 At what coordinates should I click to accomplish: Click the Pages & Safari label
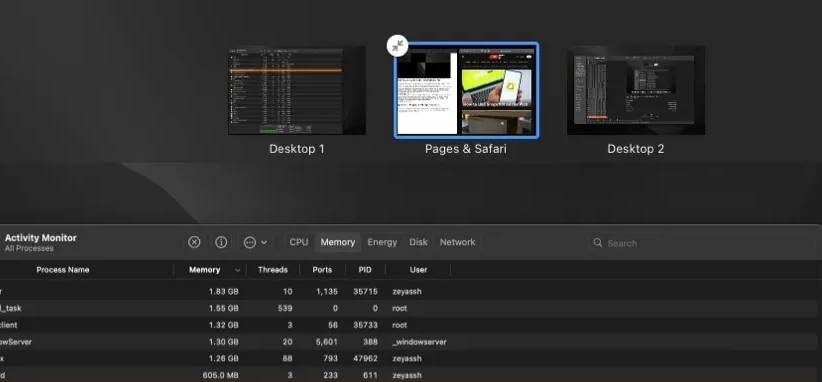(x=466, y=149)
